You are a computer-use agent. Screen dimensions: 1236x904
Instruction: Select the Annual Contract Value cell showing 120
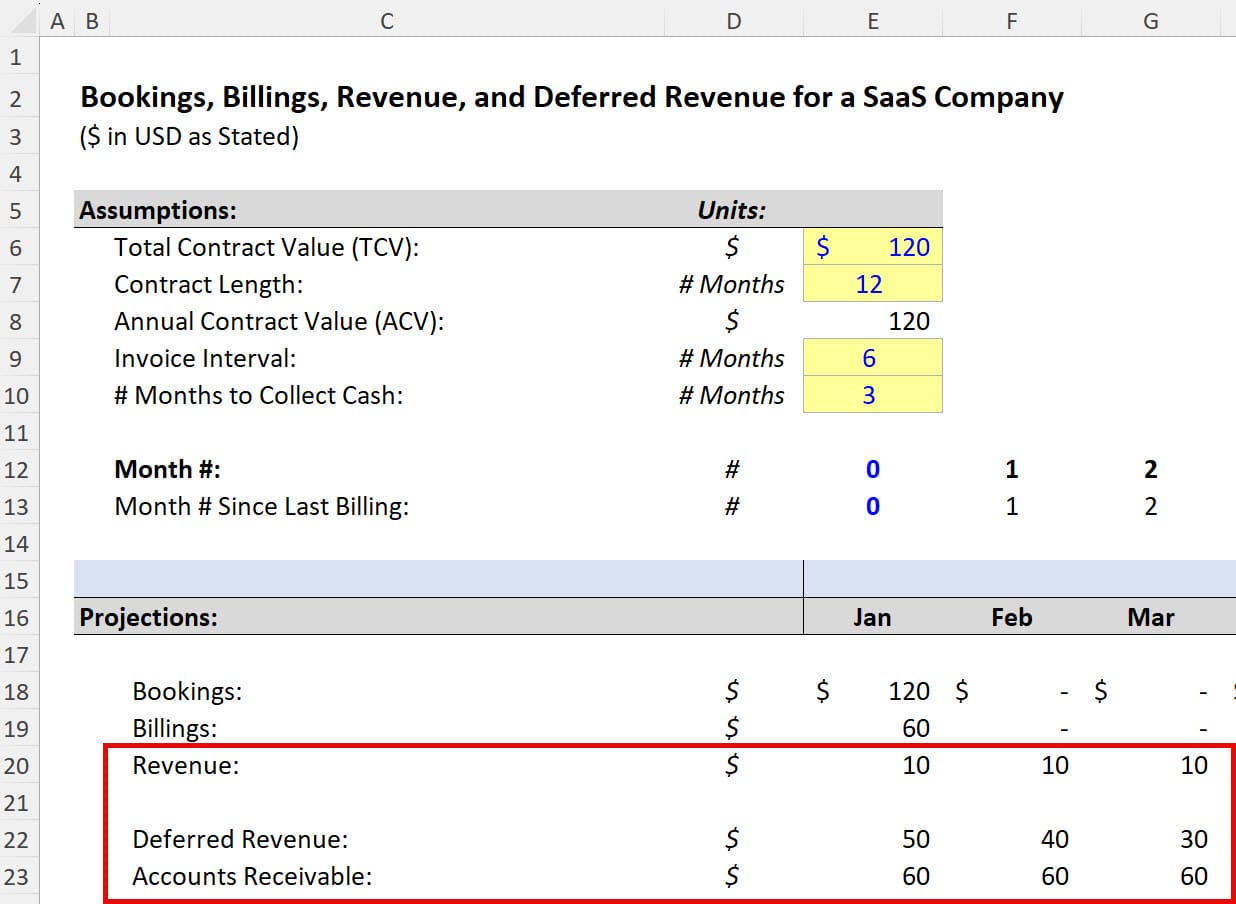[x=872, y=320]
